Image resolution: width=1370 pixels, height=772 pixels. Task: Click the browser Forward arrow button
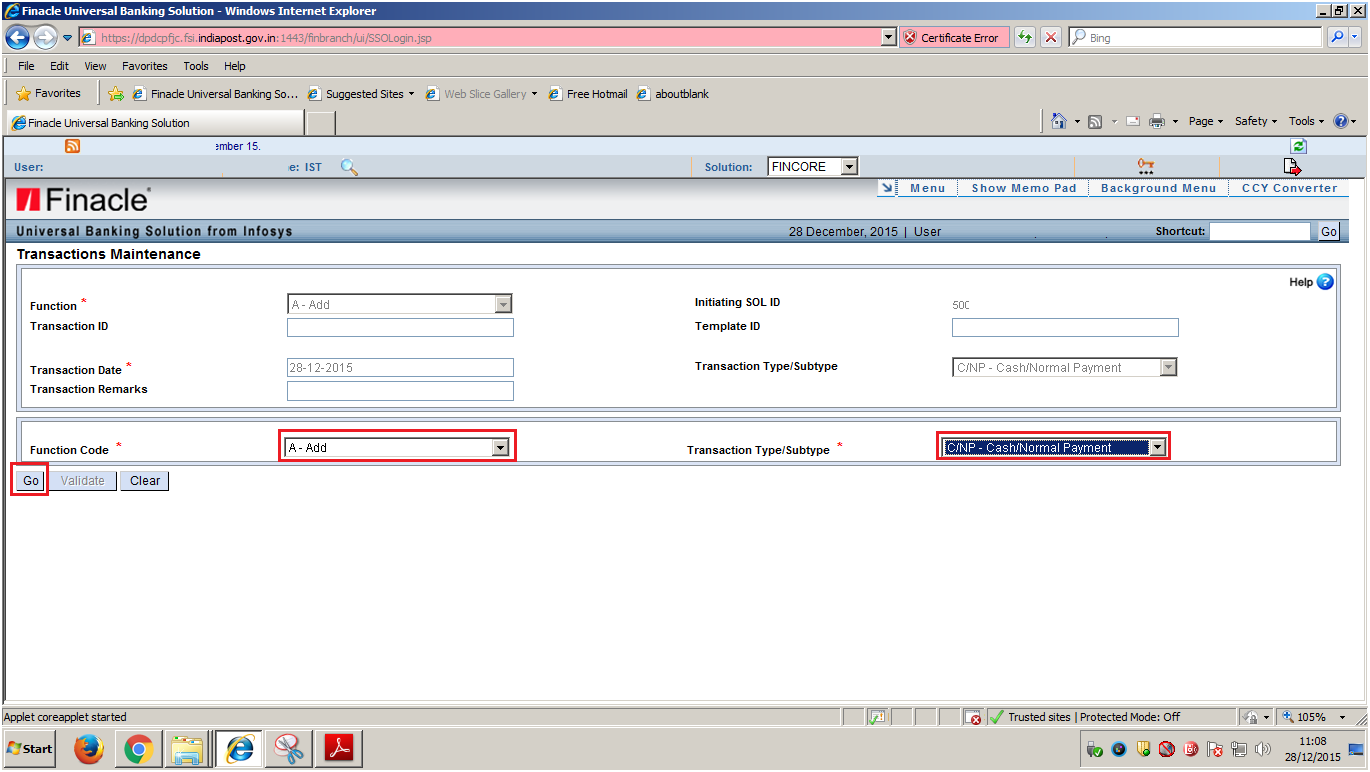[45, 38]
